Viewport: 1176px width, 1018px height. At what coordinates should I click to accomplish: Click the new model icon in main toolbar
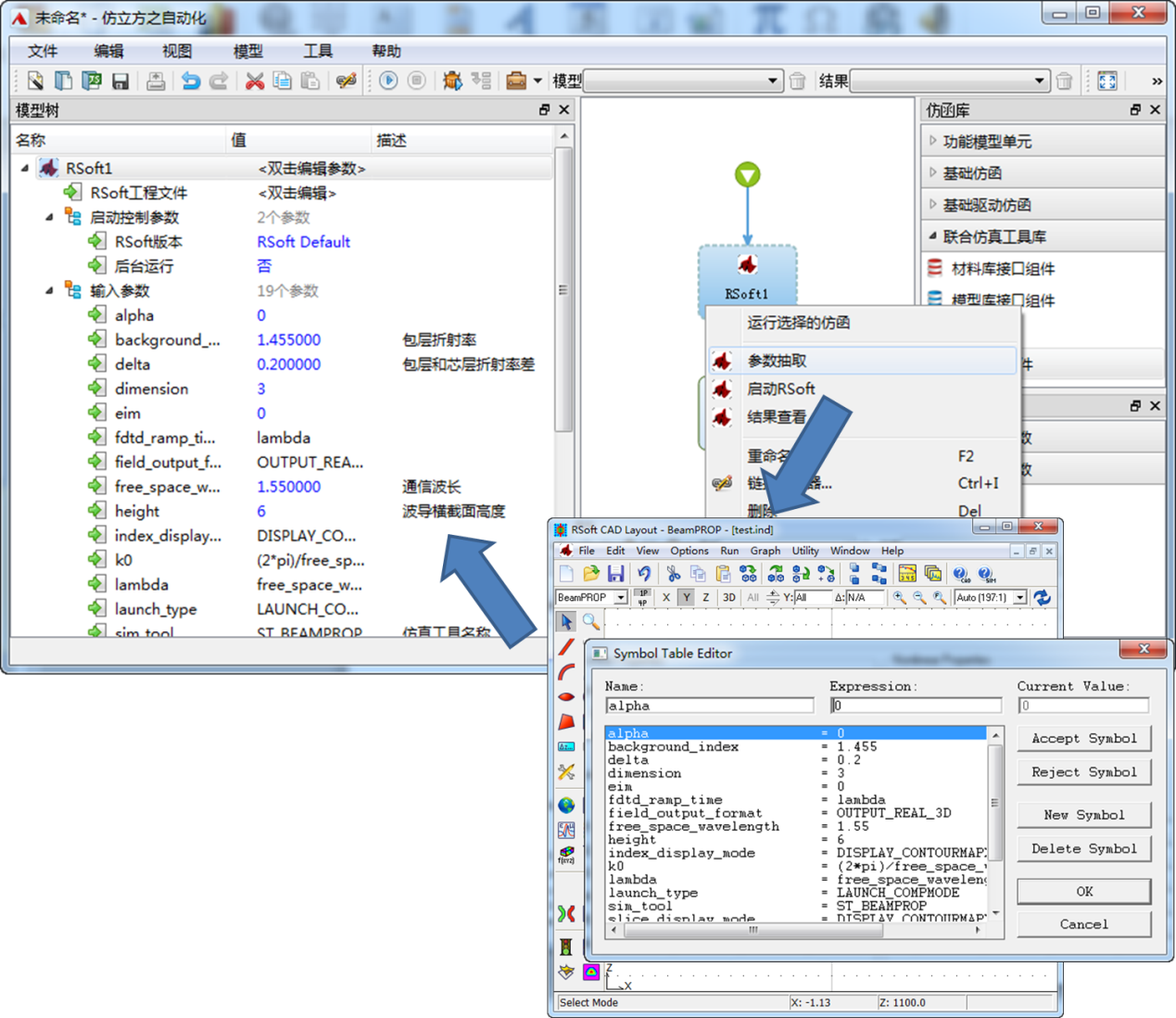click(x=35, y=81)
